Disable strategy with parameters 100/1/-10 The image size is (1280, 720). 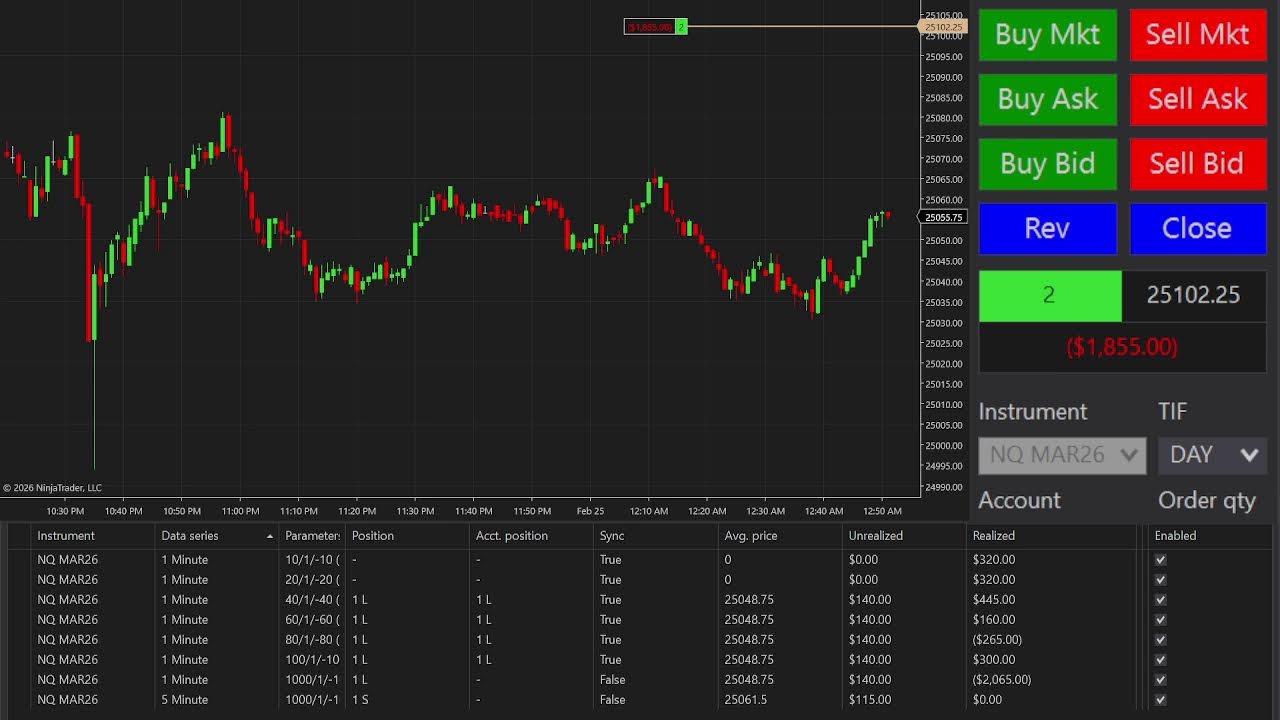[x=1160, y=660]
